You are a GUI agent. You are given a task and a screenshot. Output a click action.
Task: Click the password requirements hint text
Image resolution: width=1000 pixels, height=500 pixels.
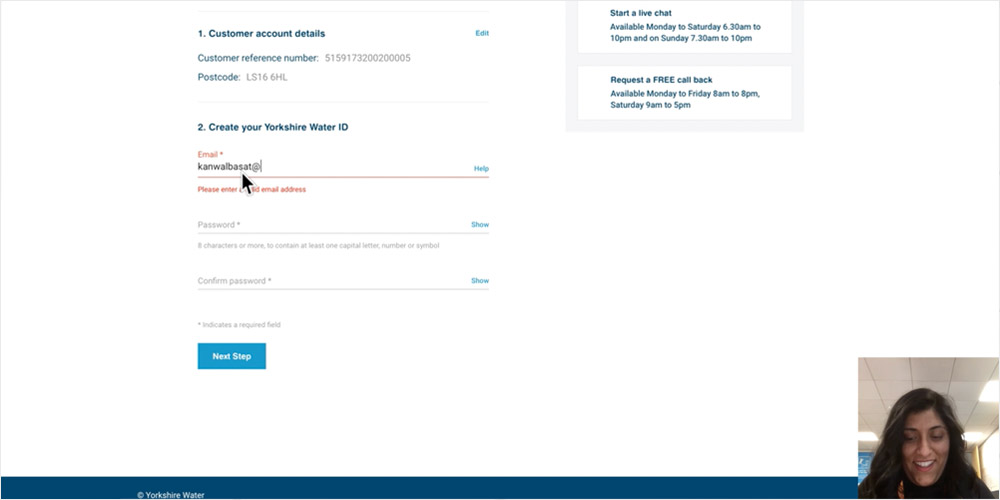(318, 245)
